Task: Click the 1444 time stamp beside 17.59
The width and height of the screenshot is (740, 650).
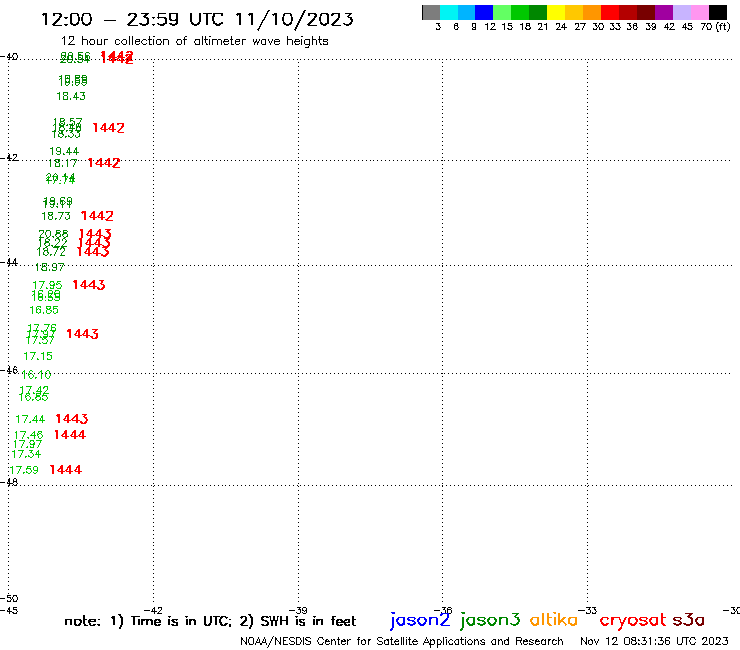Action: pos(65,470)
